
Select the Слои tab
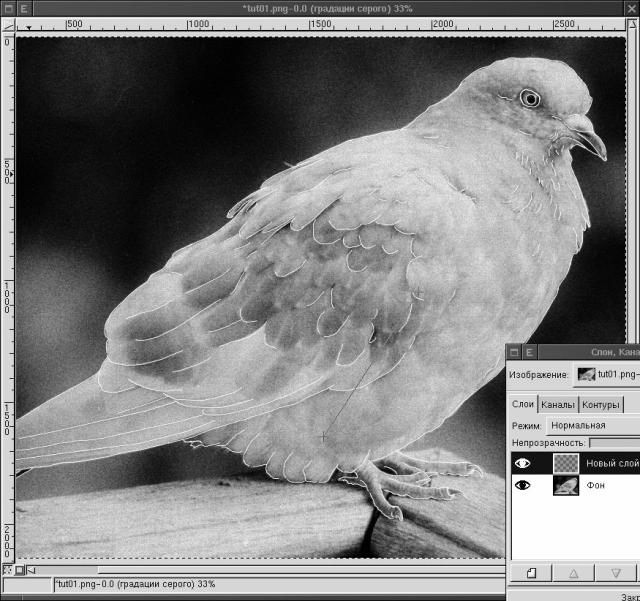(523, 404)
